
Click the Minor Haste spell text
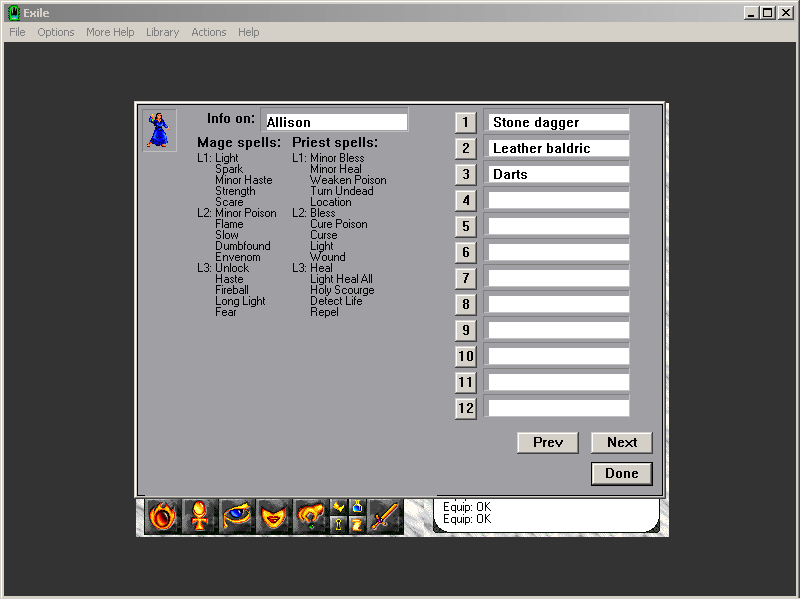pos(243,180)
